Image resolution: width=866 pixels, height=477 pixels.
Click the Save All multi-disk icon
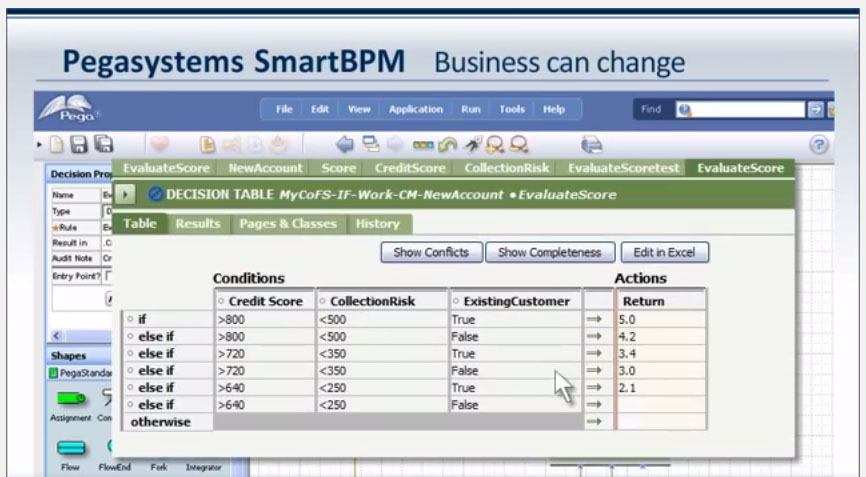pos(103,144)
